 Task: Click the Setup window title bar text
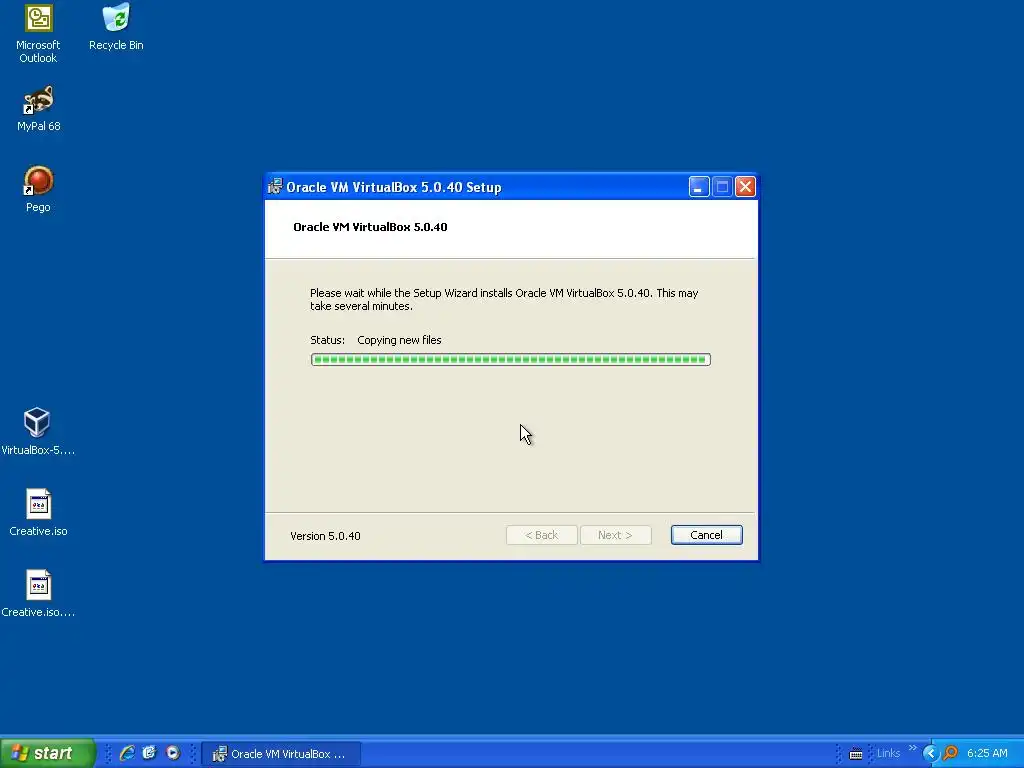pyautogui.click(x=394, y=187)
